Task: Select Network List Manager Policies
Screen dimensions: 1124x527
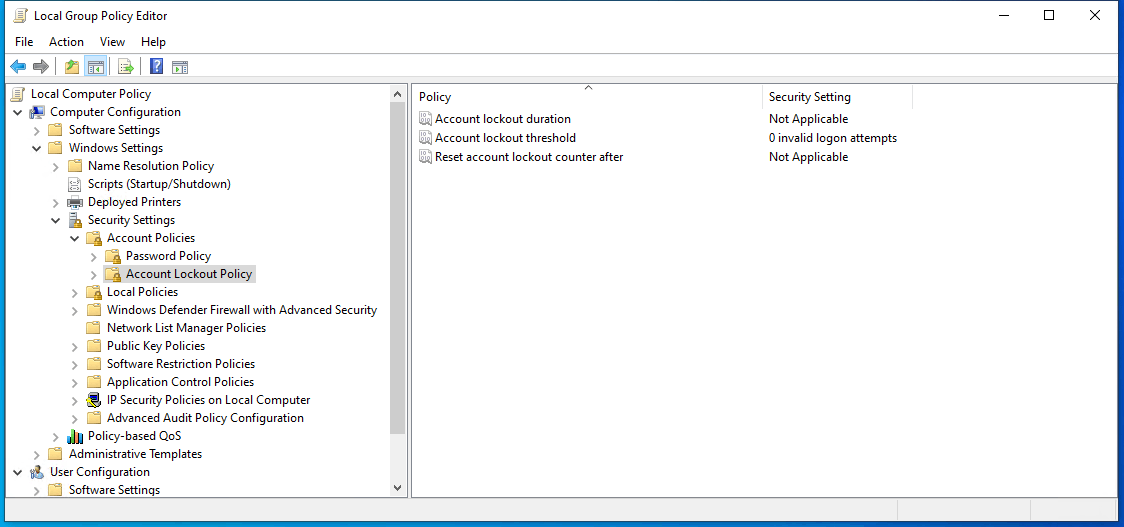Action: tap(186, 328)
